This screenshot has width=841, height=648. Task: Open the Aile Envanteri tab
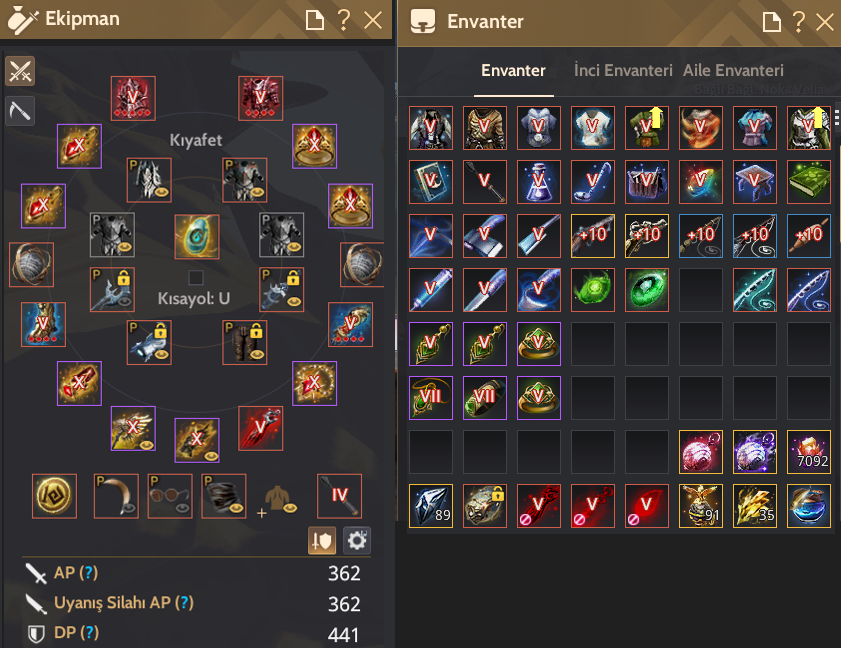pos(733,70)
